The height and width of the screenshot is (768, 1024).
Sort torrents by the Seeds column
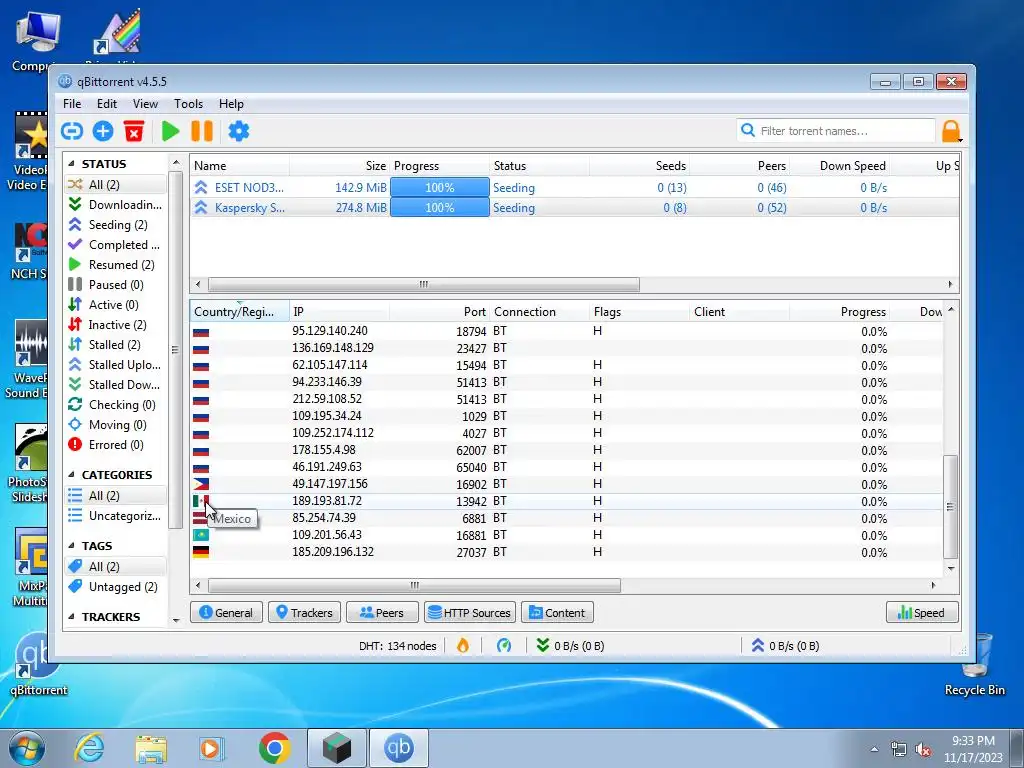[639, 166]
